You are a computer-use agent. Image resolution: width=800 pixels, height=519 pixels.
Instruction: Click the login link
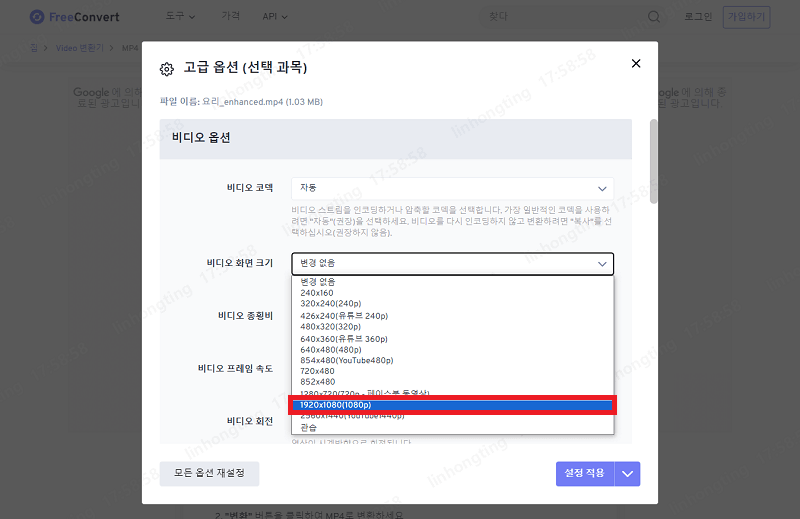(x=698, y=17)
